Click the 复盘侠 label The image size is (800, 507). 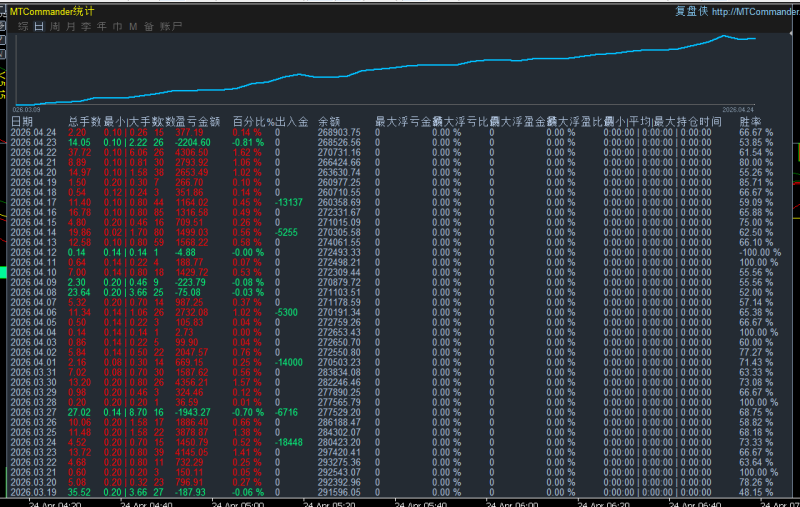click(692, 11)
